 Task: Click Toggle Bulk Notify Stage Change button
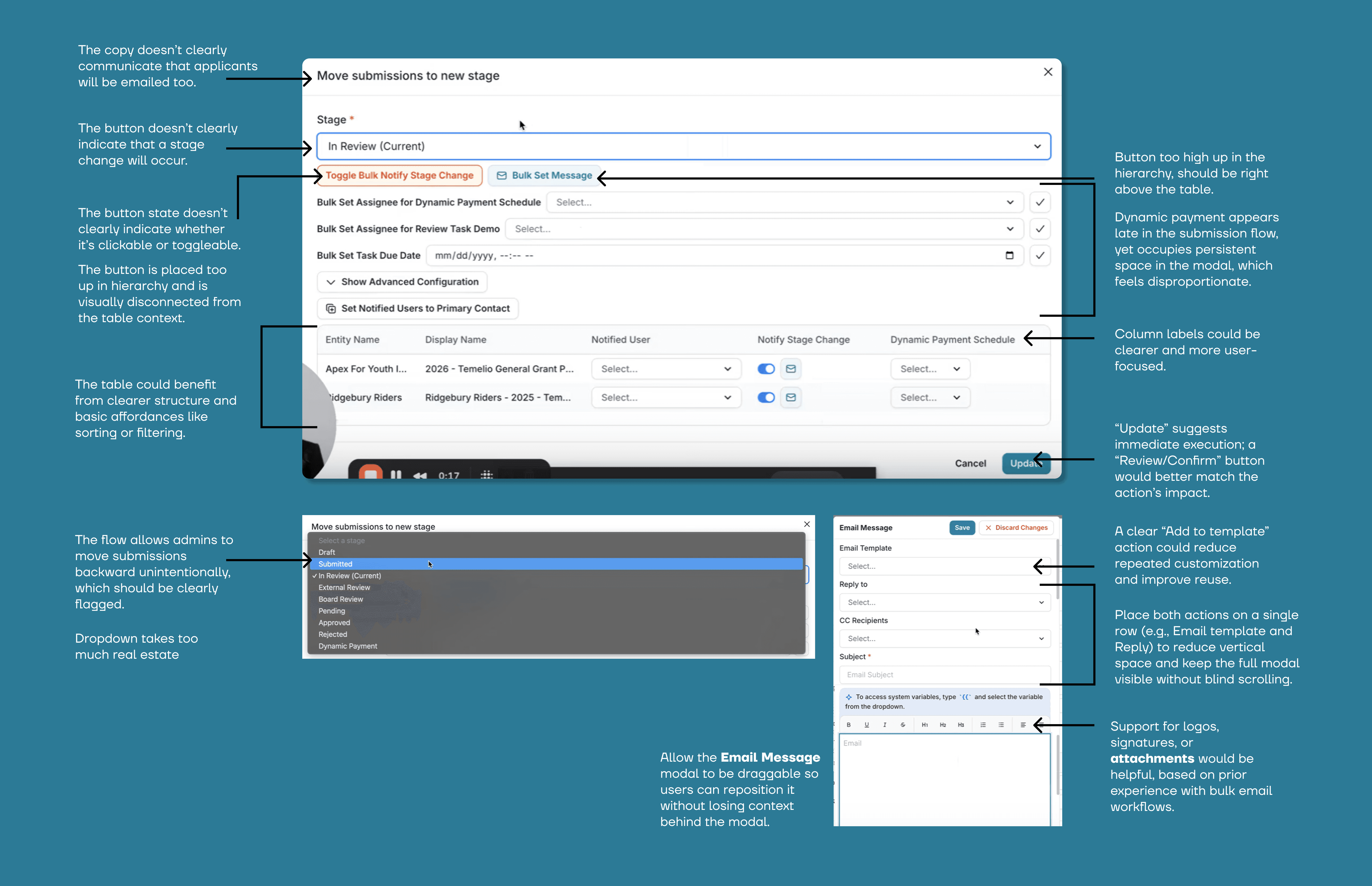(x=399, y=176)
